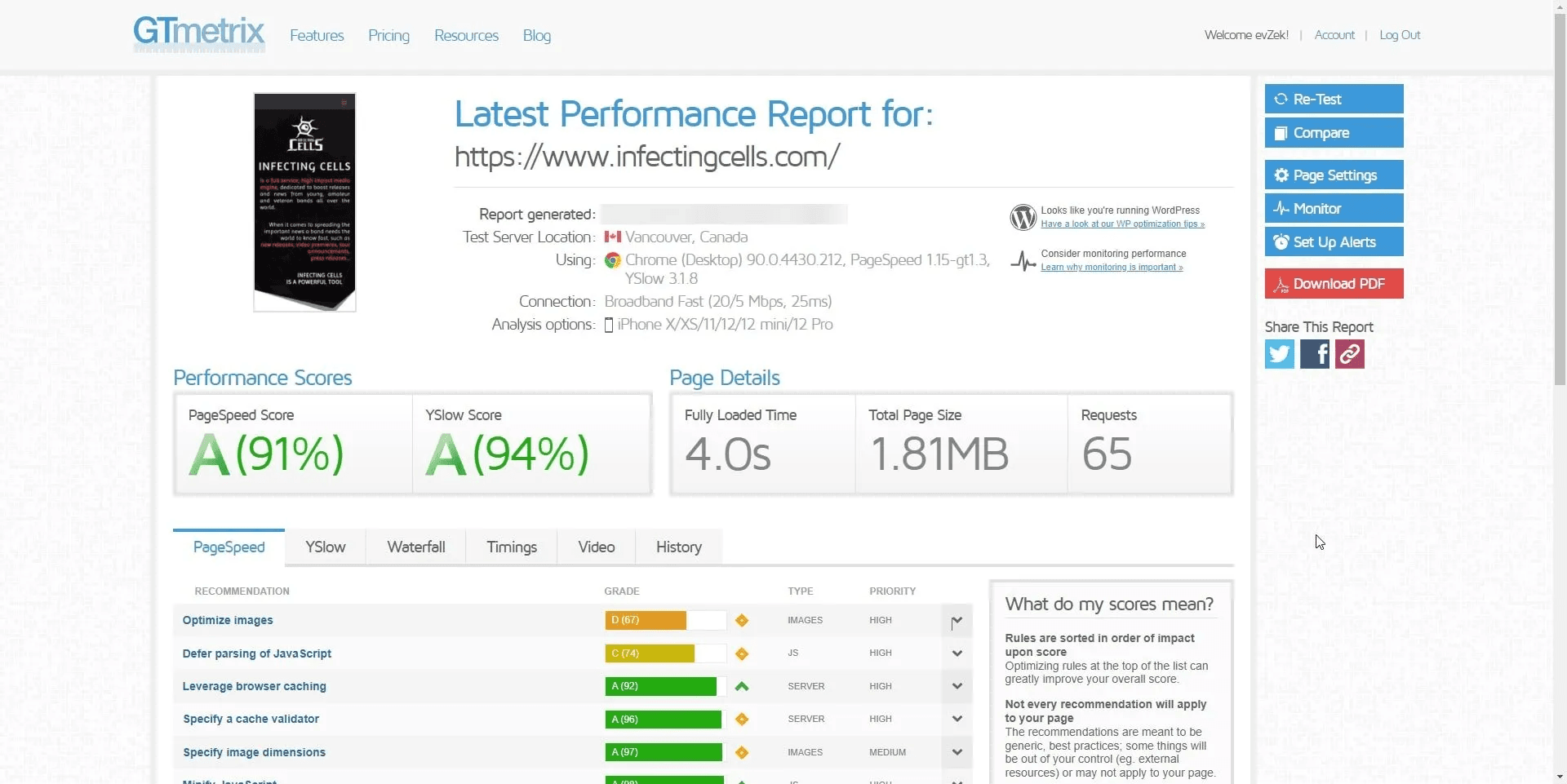
Task: Click orange diamond icon beside Optimize images
Action: click(741, 621)
